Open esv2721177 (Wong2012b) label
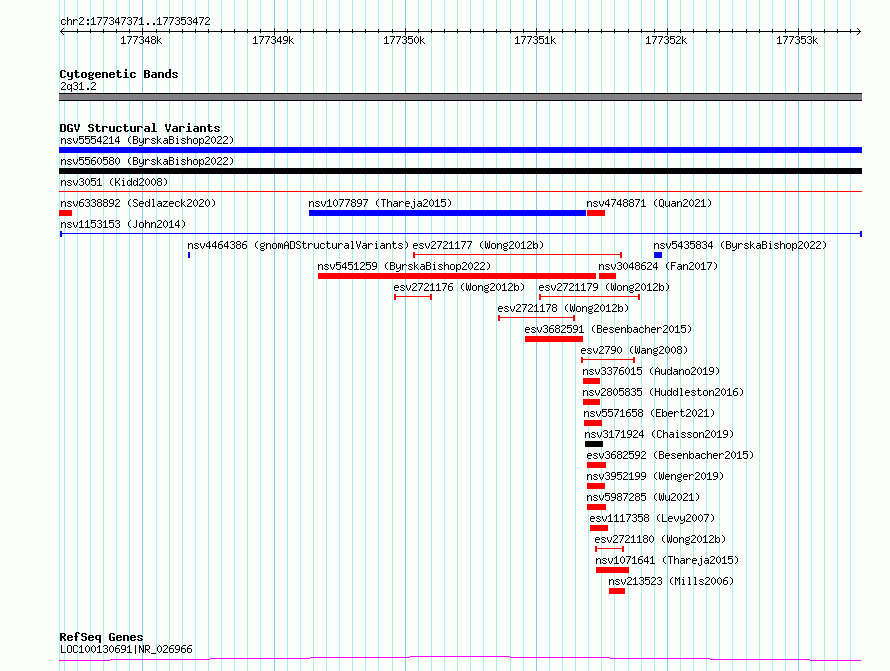 coord(478,245)
